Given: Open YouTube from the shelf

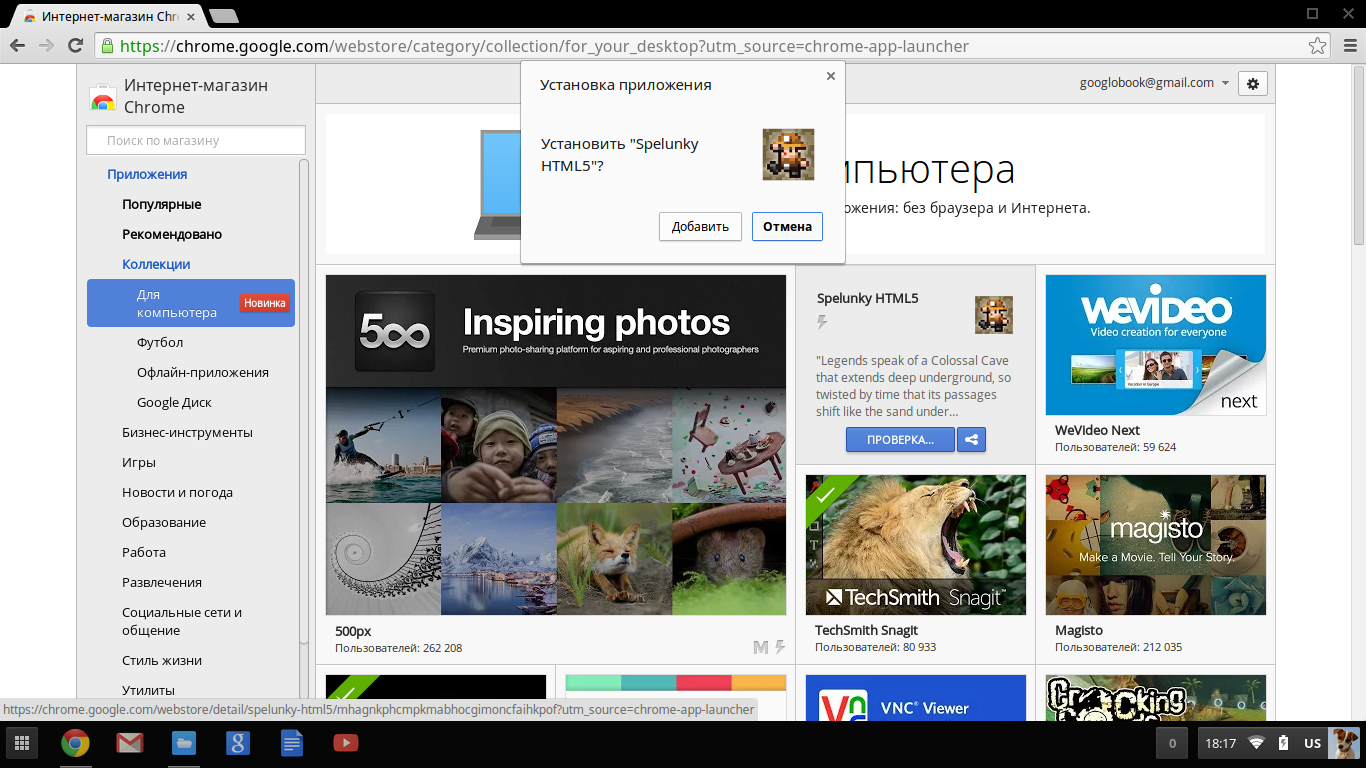Looking at the screenshot, I should (x=345, y=743).
